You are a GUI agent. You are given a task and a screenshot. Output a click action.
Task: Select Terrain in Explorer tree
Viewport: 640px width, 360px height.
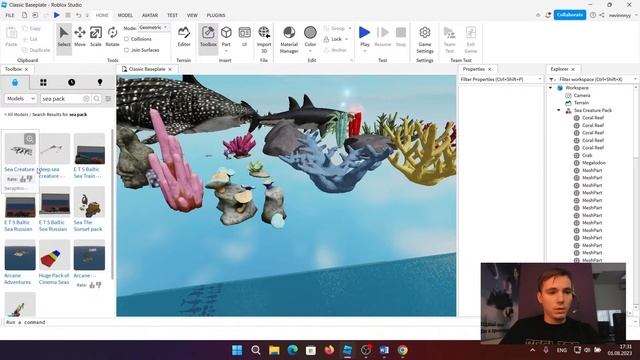(x=581, y=103)
